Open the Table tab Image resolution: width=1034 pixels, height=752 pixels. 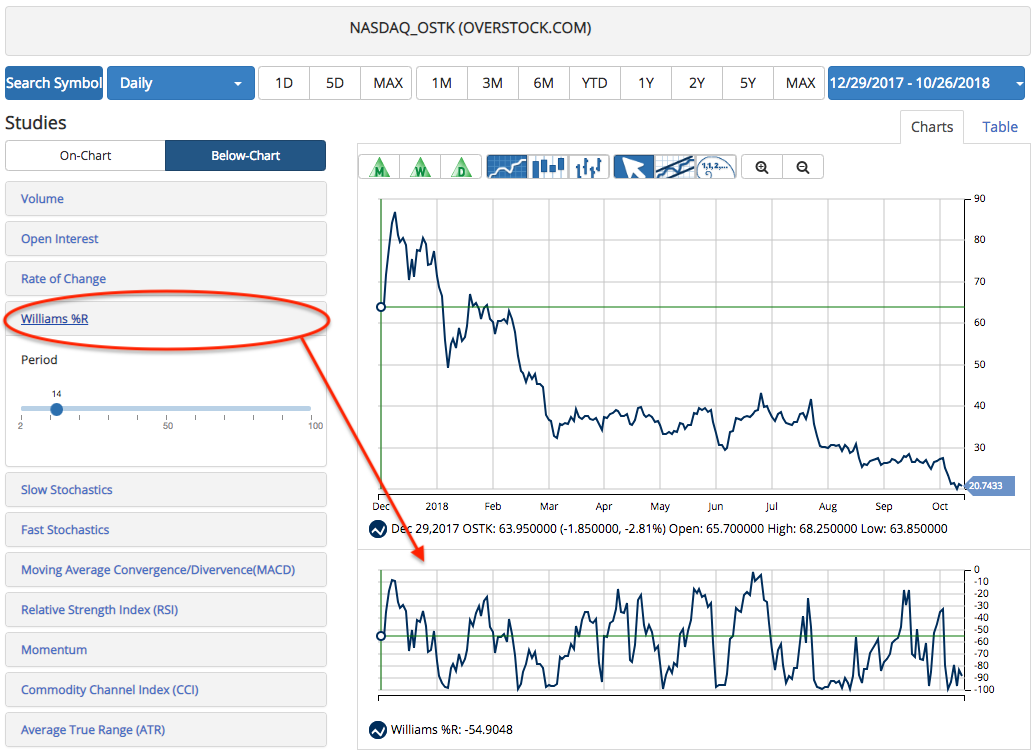[x=1000, y=127]
